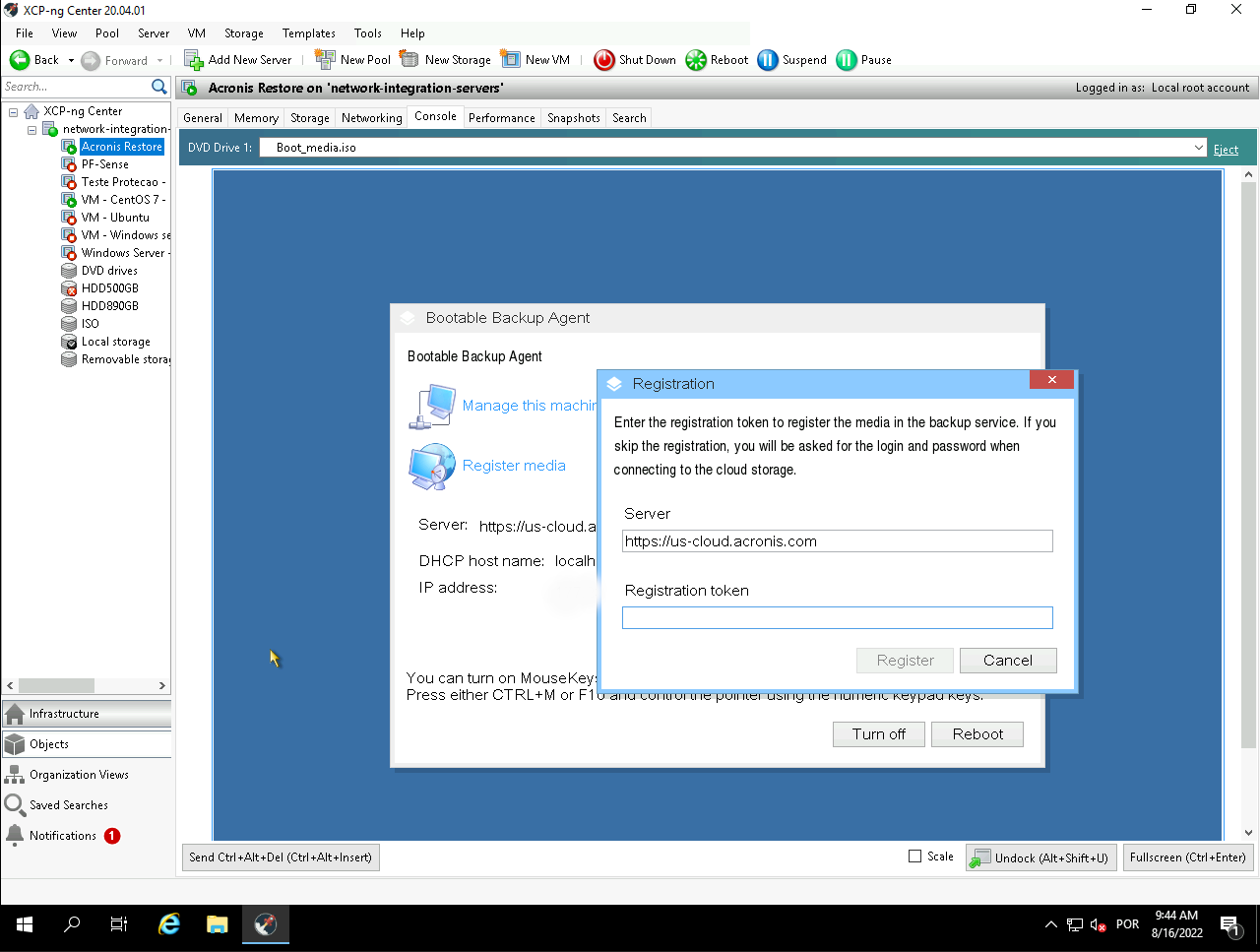Select the VM - Ubuntu icon
The height and width of the screenshot is (952, 1260).
[69, 218]
